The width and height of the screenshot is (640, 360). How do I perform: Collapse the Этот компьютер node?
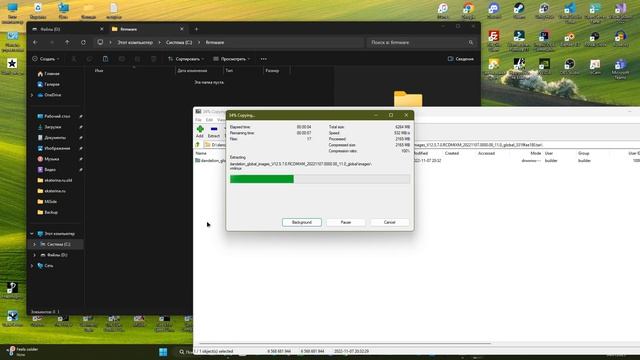(x=32, y=233)
